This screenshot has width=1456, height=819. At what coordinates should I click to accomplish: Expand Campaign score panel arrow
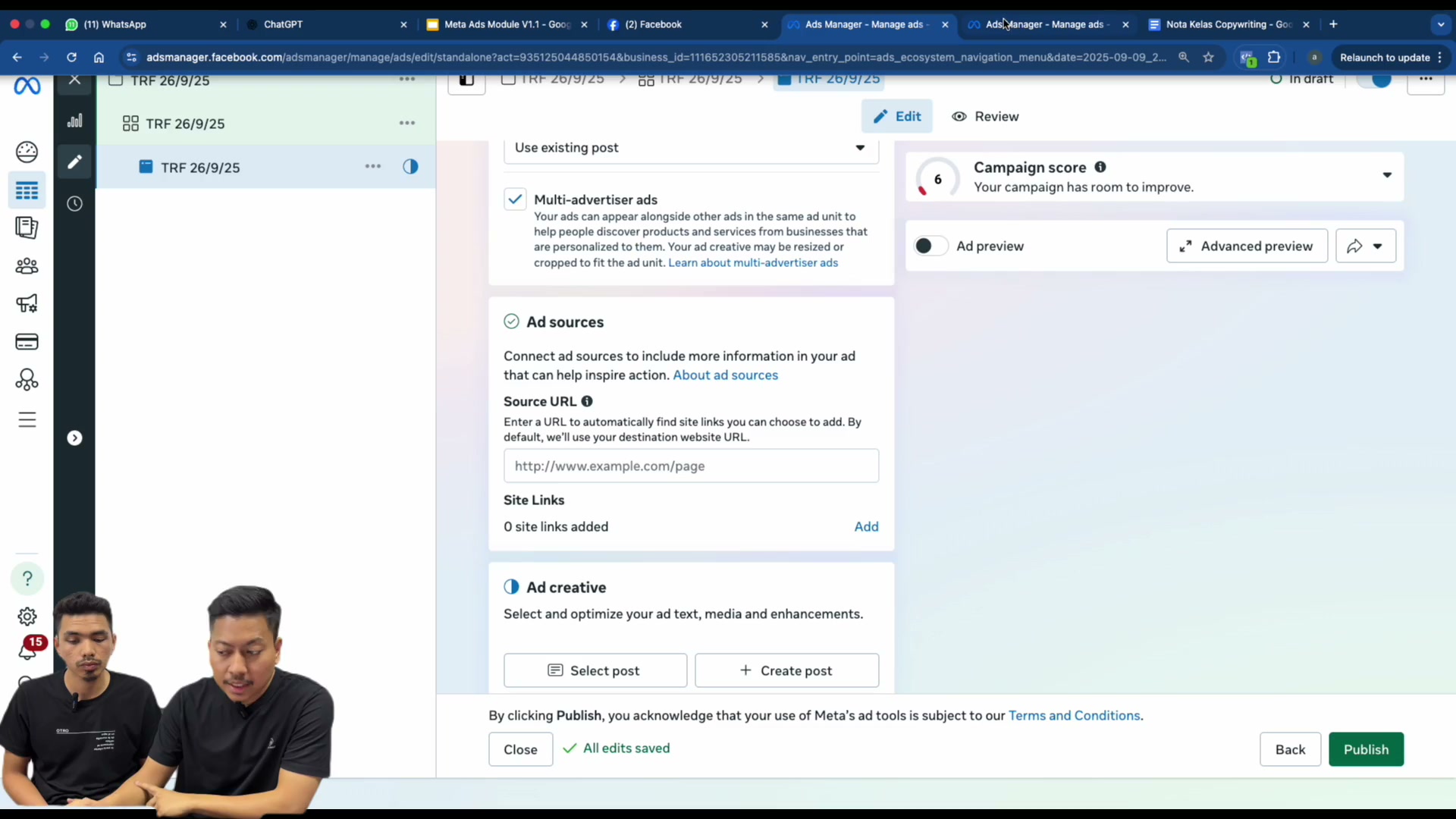click(x=1387, y=175)
